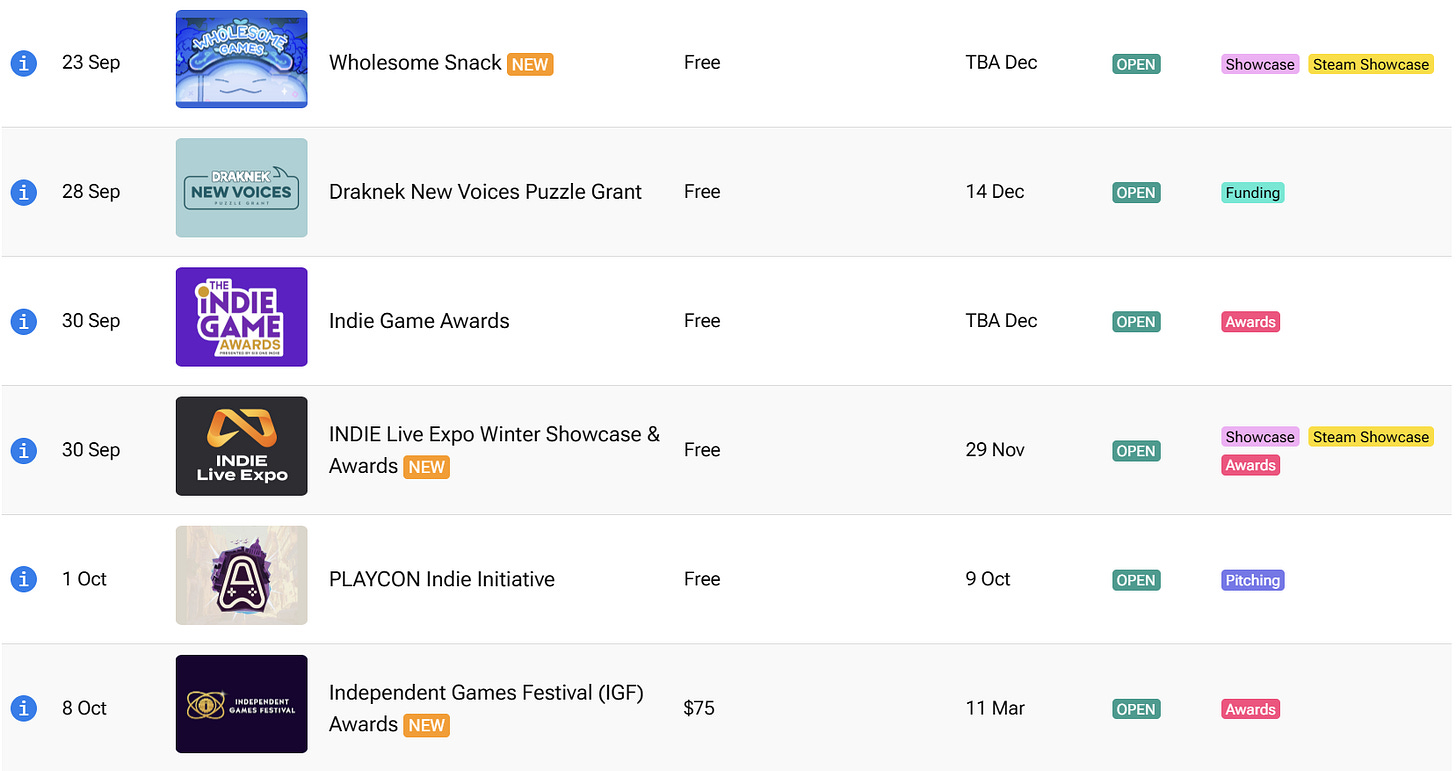The height and width of the screenshot is (771, 1456).
Task: Select Steam Showcase tag in Wholesome Snack row
Action: [x=1371, y=64]
